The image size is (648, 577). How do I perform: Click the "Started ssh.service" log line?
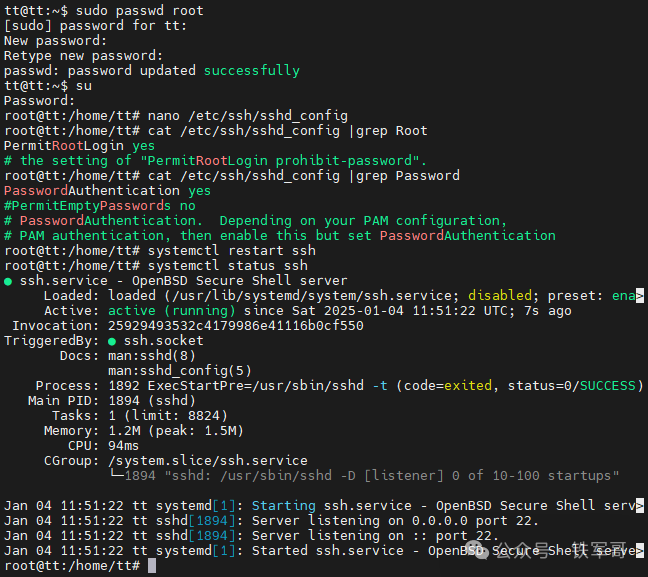pos(324,551)
